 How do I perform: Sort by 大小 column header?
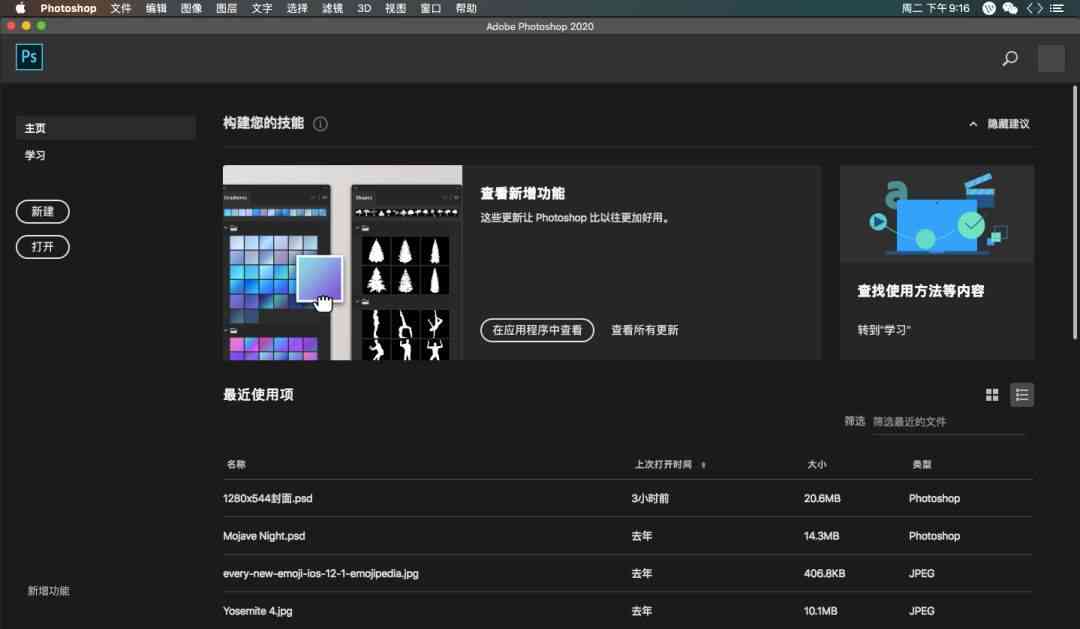(817, 464)
